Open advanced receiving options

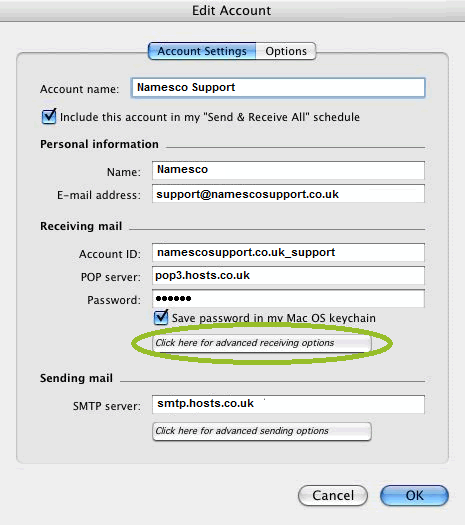click(262, 343)
